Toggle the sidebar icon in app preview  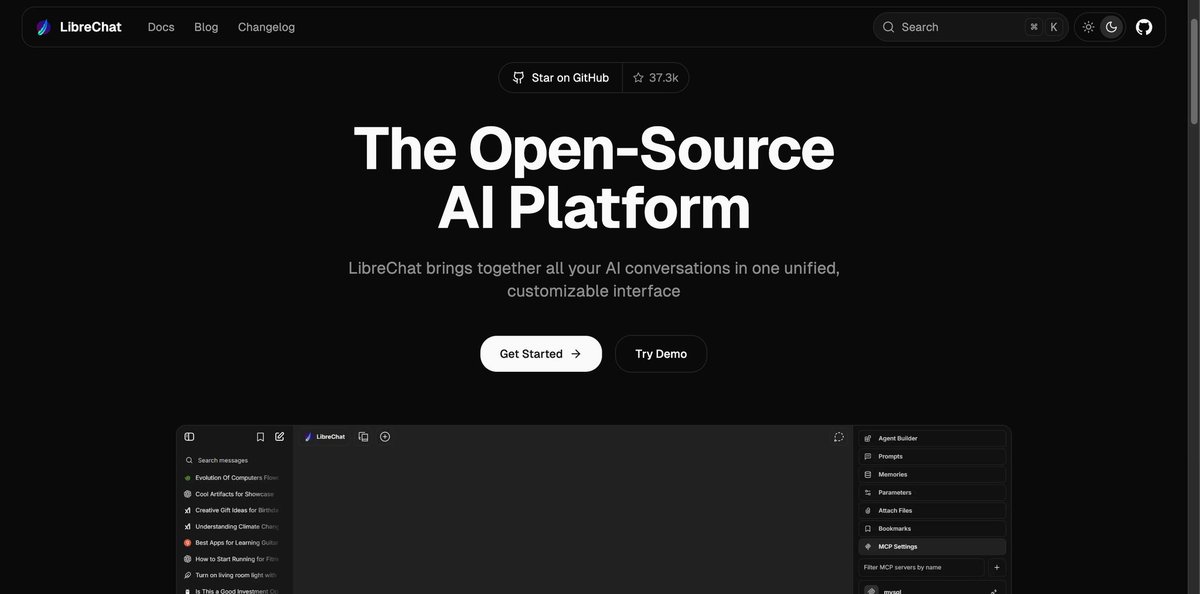(189, 437)
